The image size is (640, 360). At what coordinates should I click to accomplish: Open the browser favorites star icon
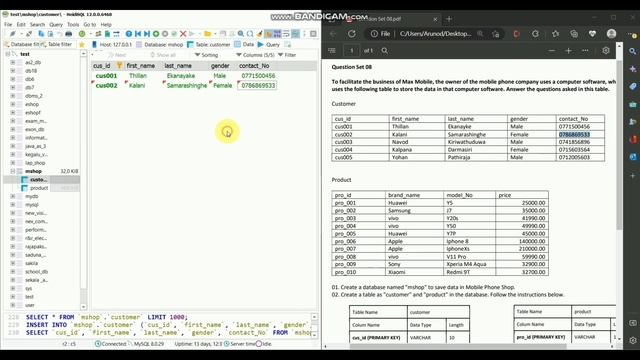[555, 34]
